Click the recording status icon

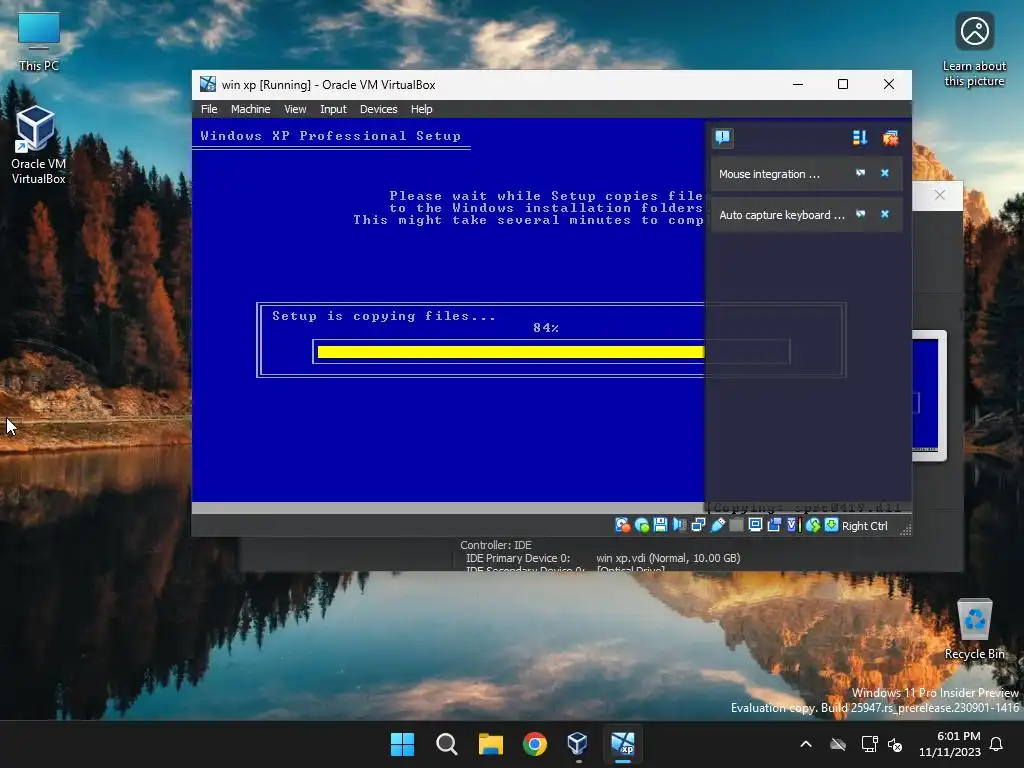[774, 525]
